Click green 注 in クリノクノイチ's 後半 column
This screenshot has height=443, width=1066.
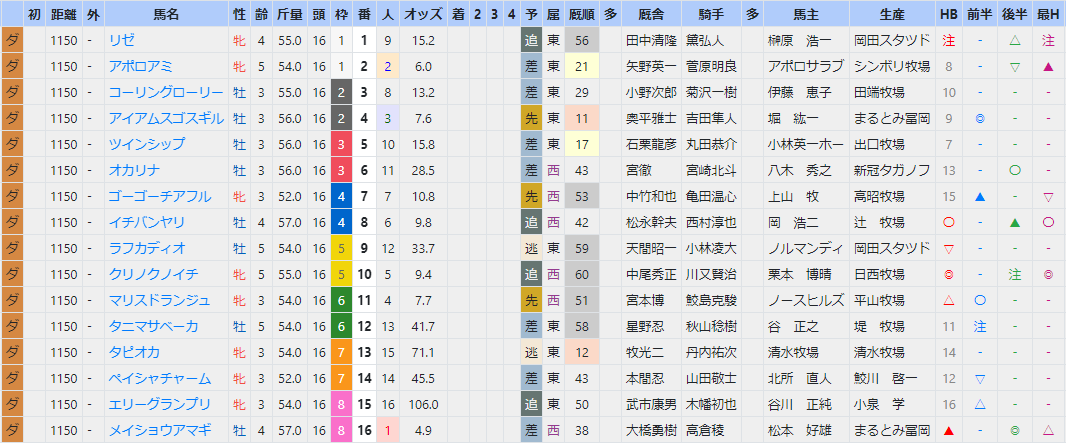tap(1015, 274)
